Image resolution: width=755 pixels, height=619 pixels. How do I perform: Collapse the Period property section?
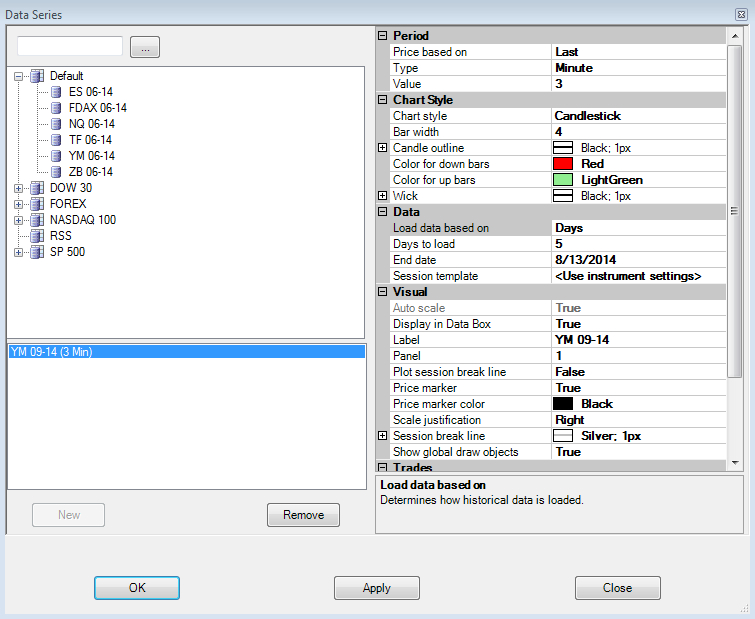coord(382,36)
